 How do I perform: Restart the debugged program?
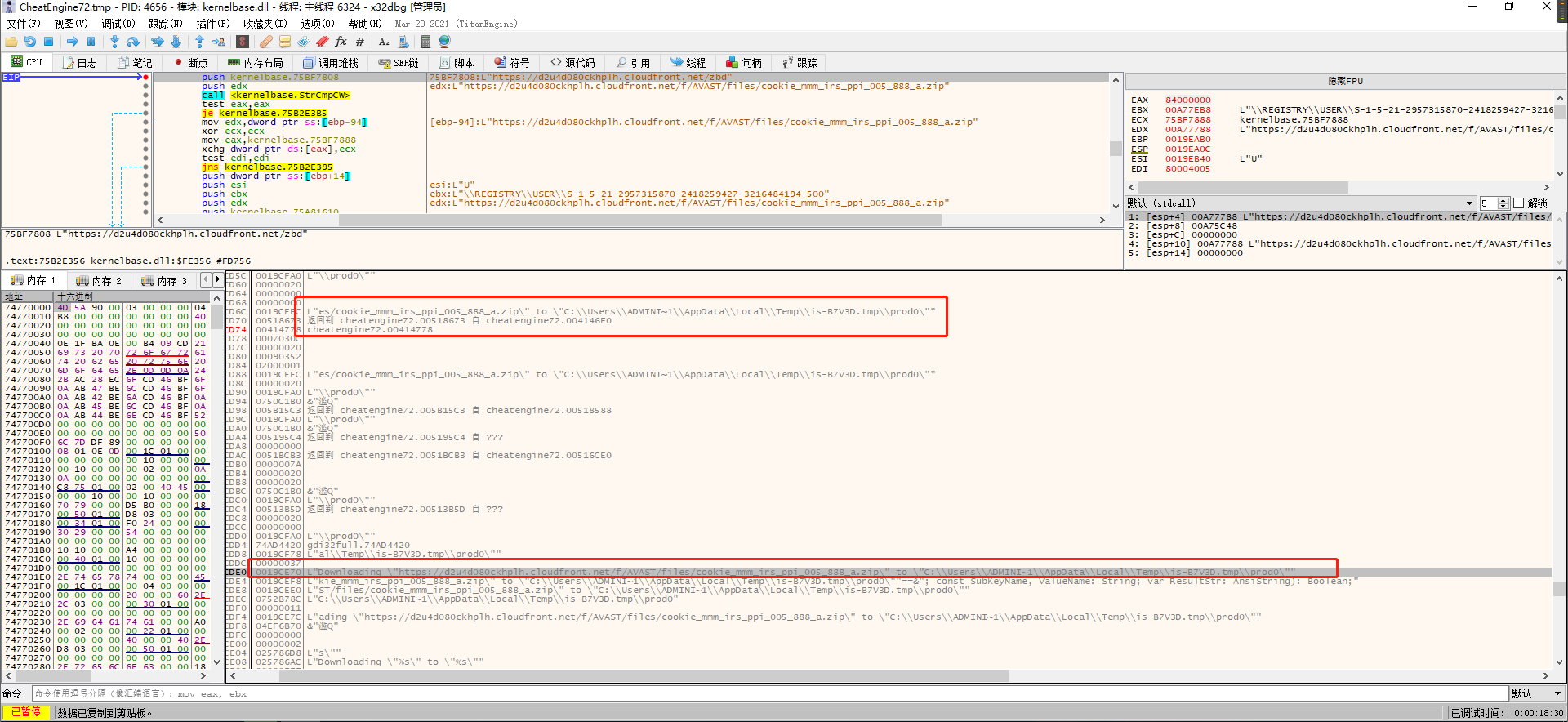coord(30,42)
